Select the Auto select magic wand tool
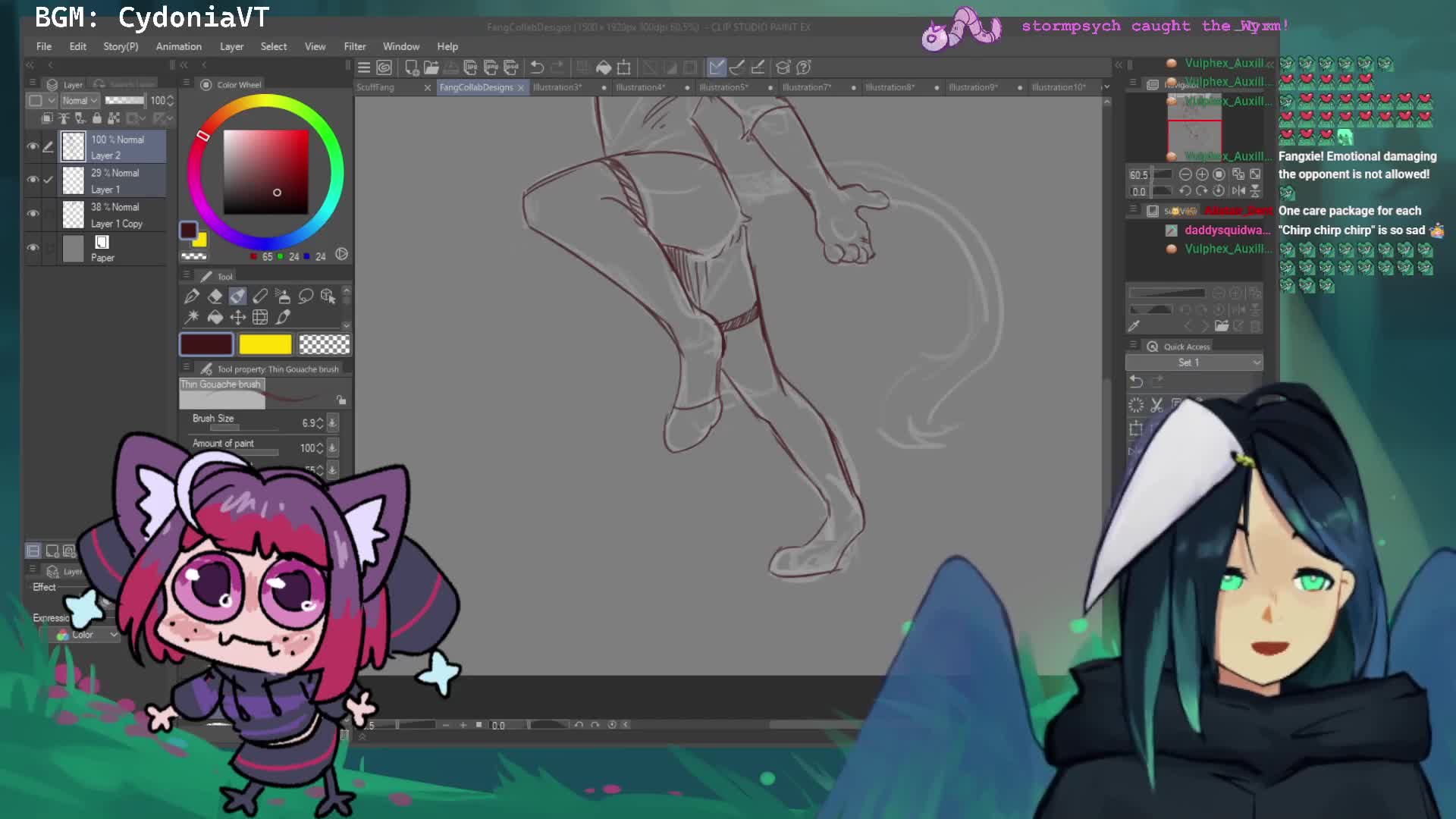The image size is (1456, 819). [x=192, y=317]
